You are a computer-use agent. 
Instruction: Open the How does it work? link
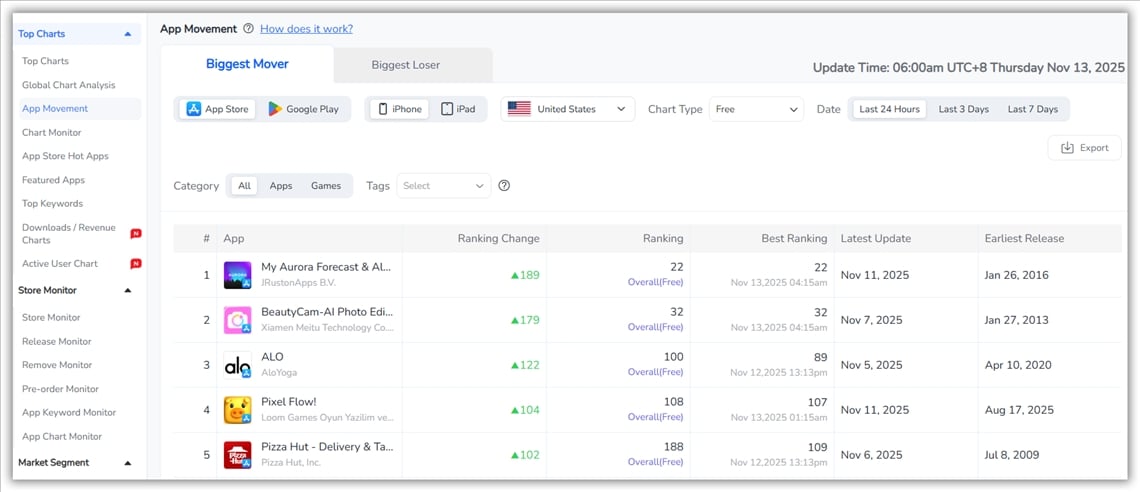click(x=306, y=29)
